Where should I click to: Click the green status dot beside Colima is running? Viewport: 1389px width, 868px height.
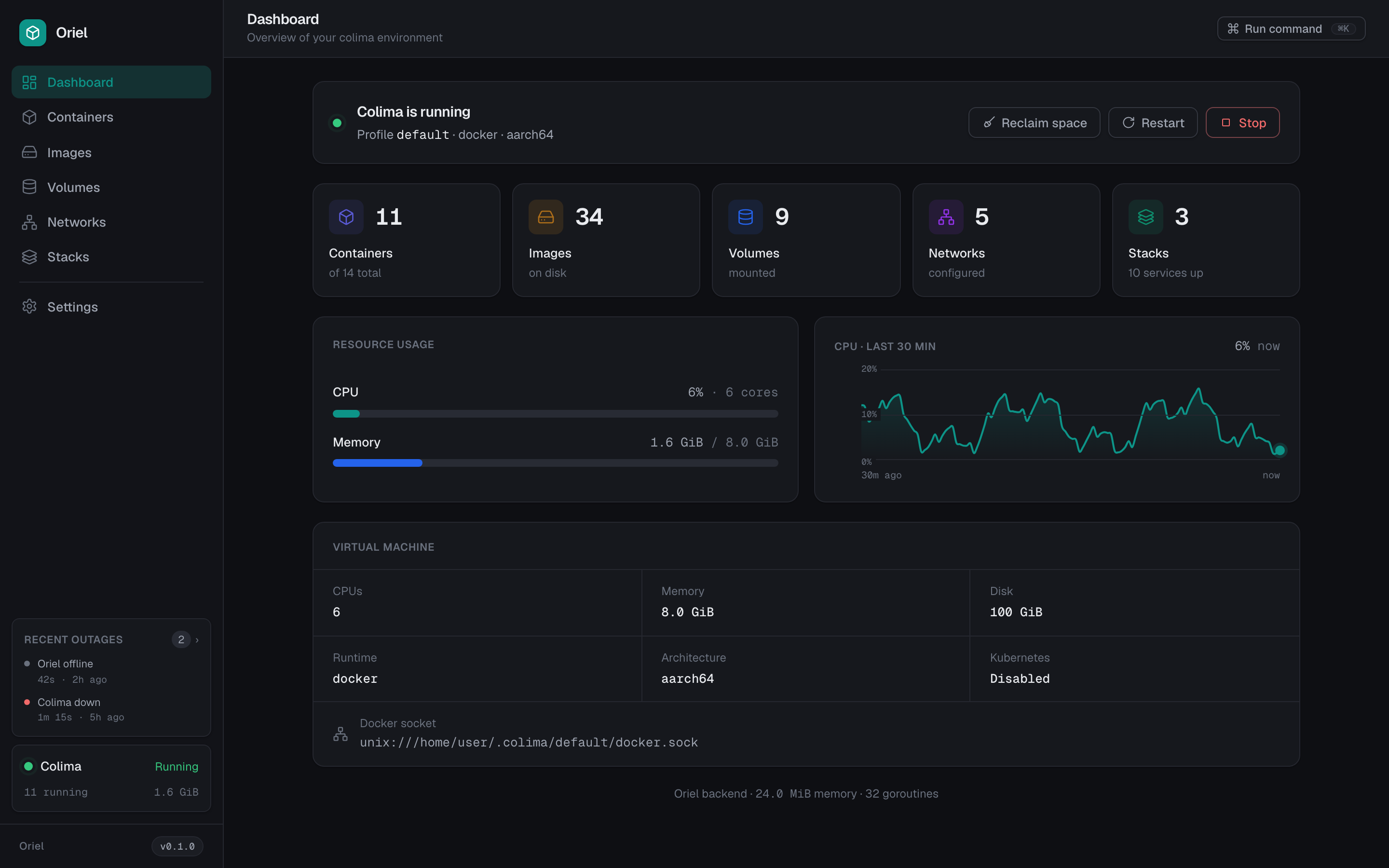338,123
